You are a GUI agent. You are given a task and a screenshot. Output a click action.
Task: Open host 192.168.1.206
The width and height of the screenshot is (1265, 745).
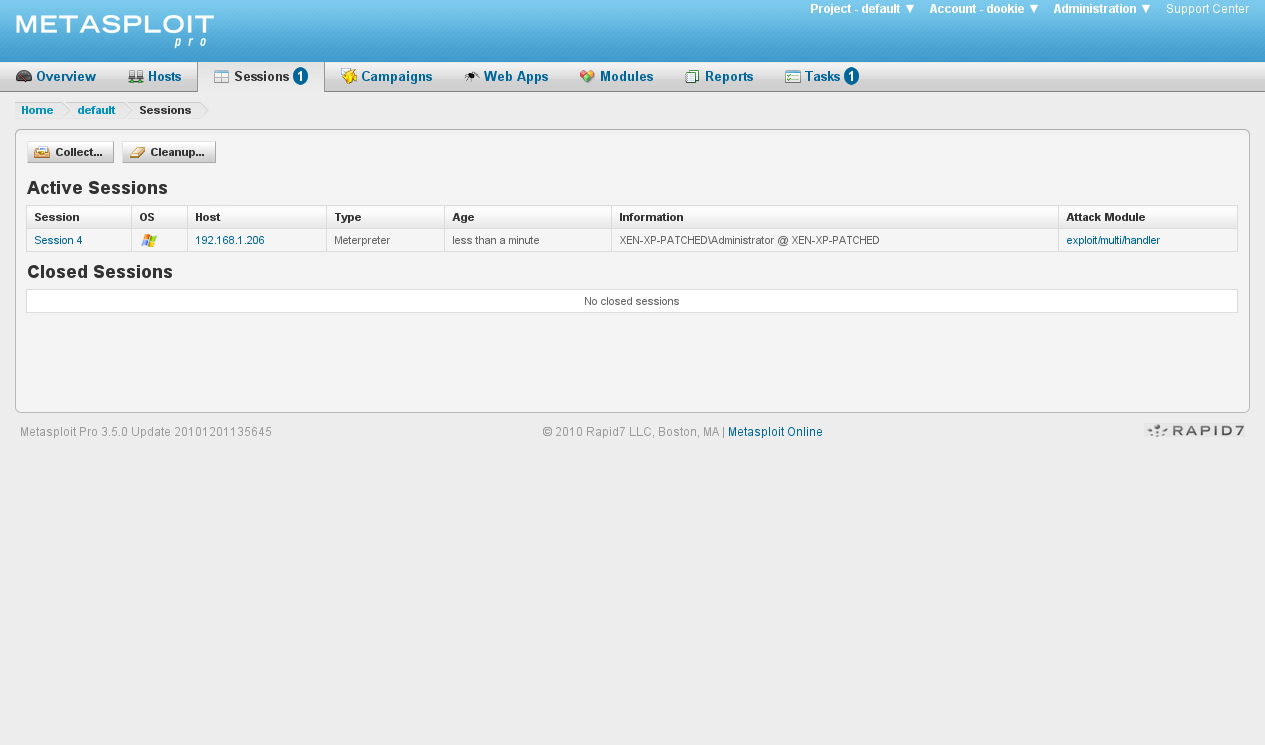click(229, 240)
